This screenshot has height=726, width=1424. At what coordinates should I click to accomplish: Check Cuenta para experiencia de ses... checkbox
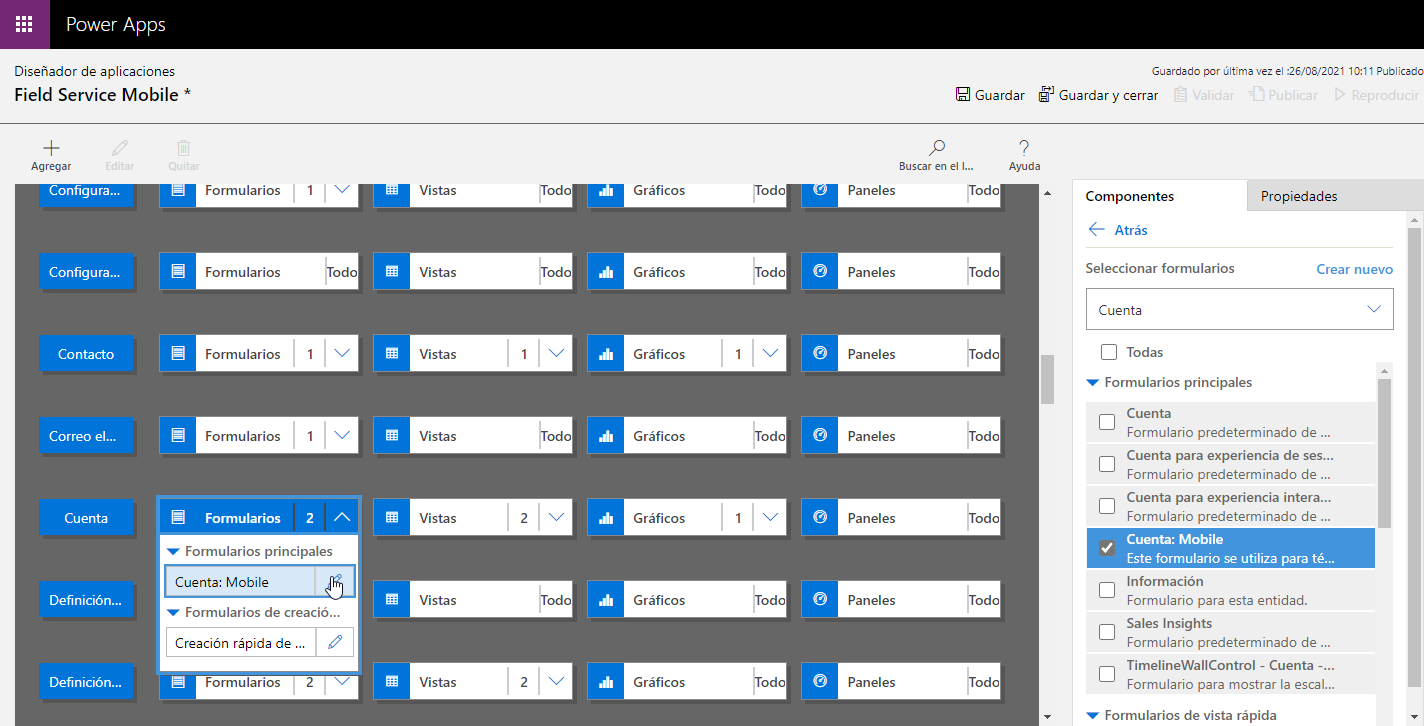1107,464
